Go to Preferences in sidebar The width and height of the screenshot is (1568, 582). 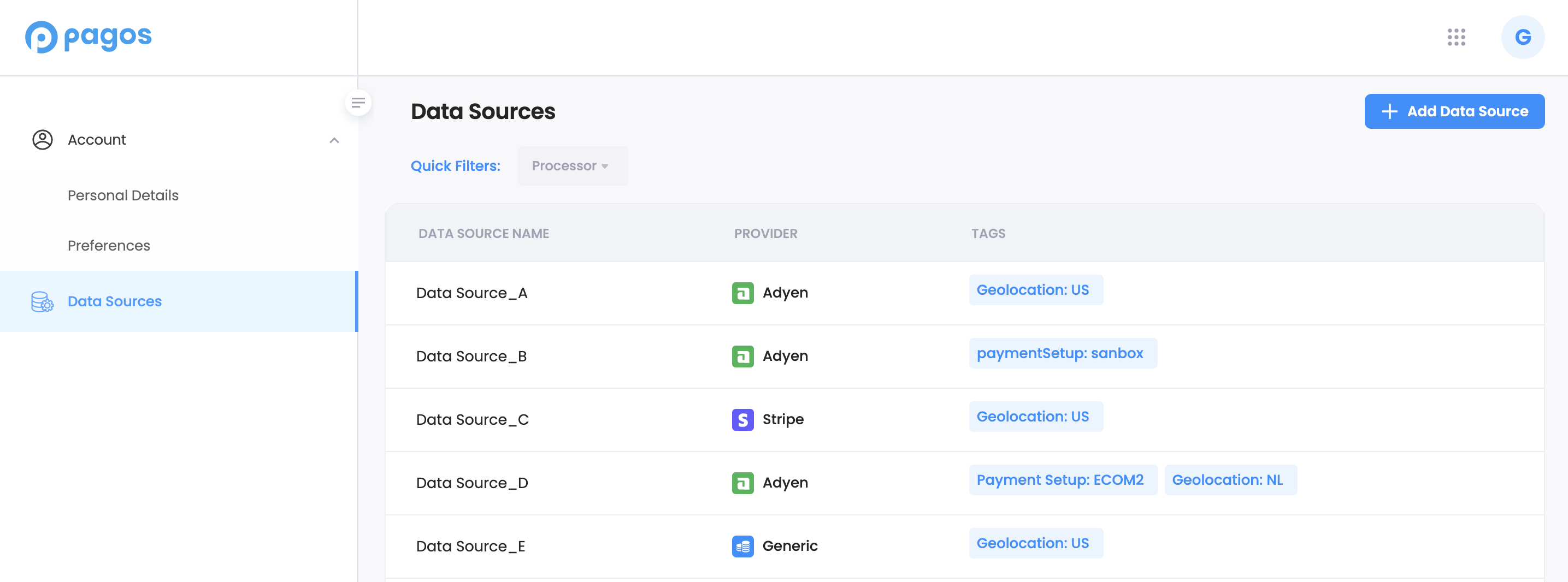108,246
